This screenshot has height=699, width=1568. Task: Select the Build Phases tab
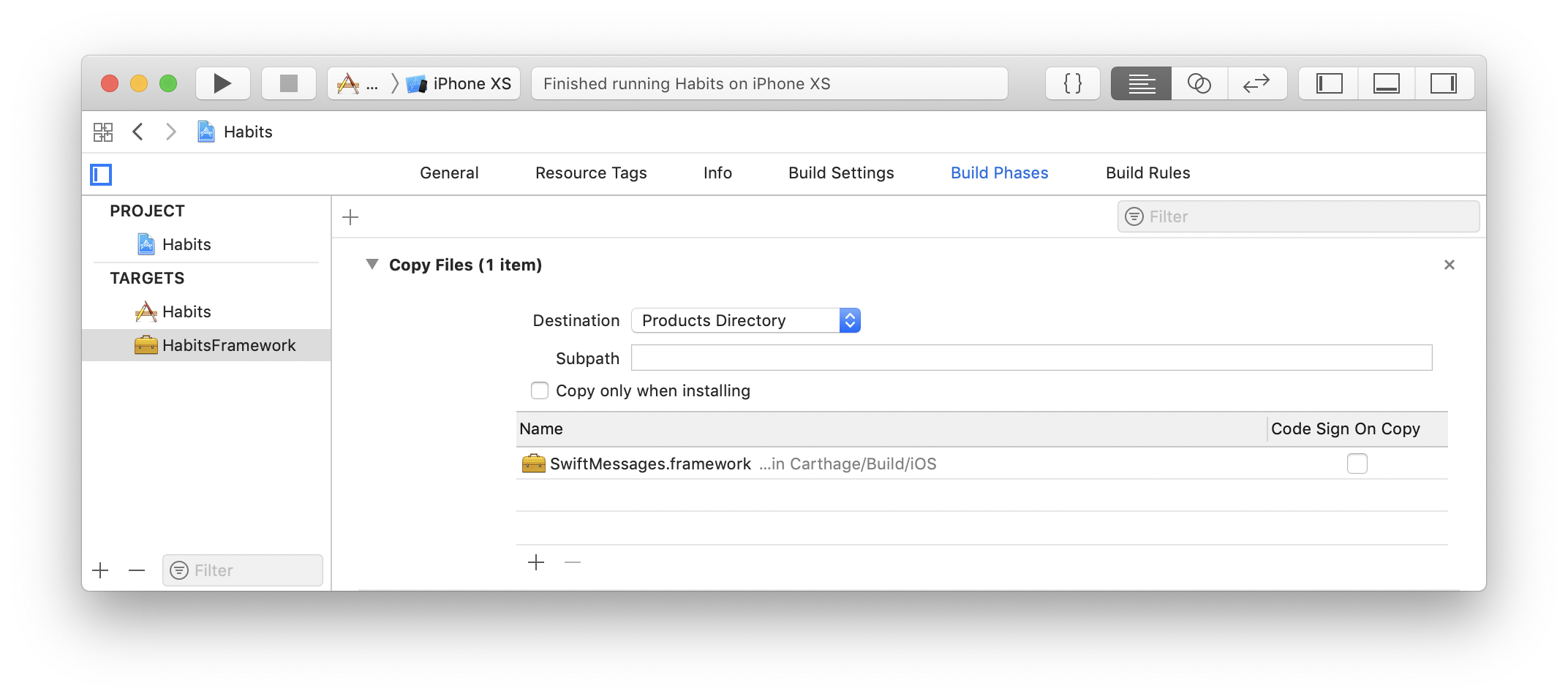point(999,173)
